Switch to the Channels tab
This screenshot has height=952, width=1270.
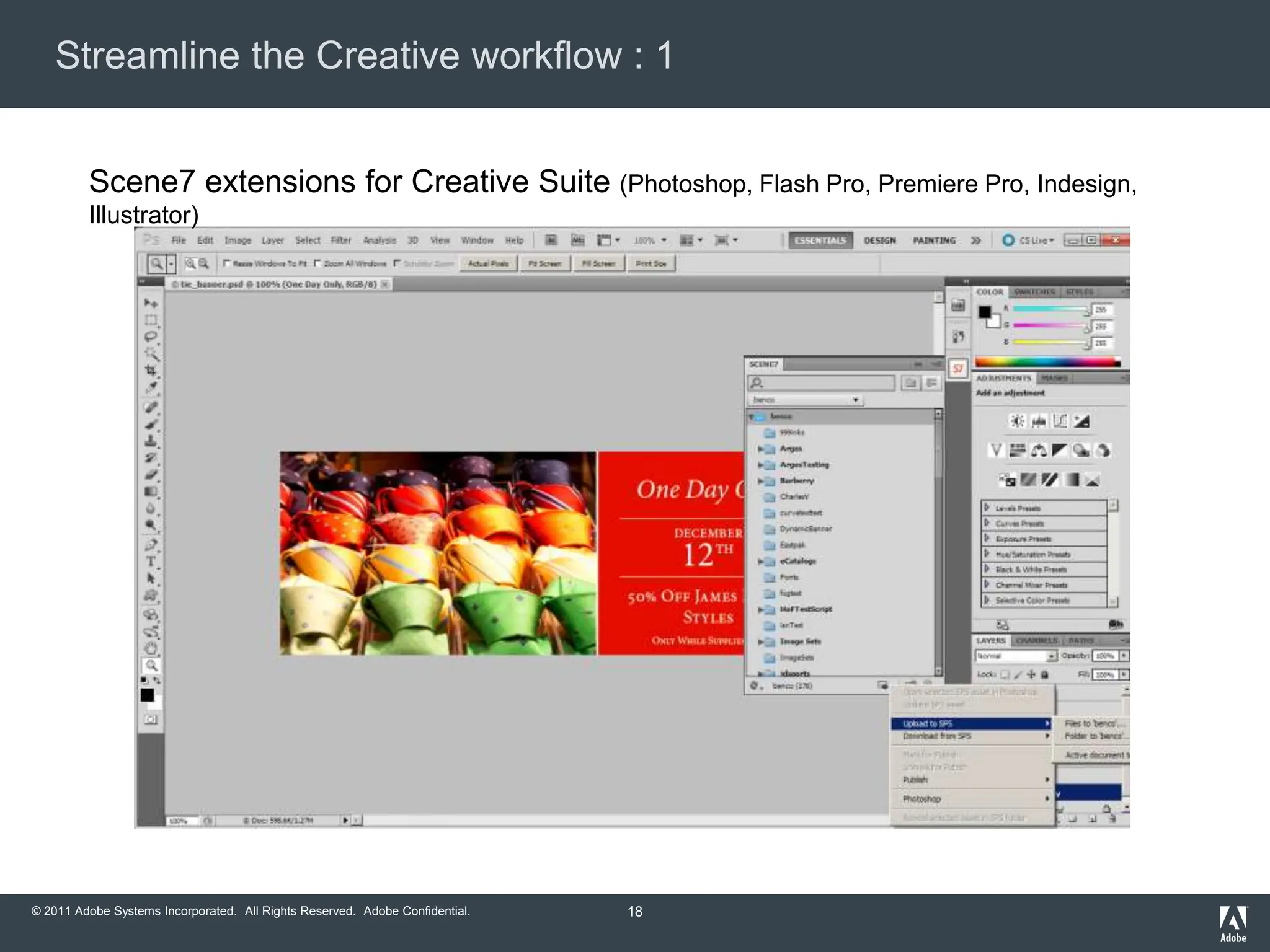click(1037, 640)
